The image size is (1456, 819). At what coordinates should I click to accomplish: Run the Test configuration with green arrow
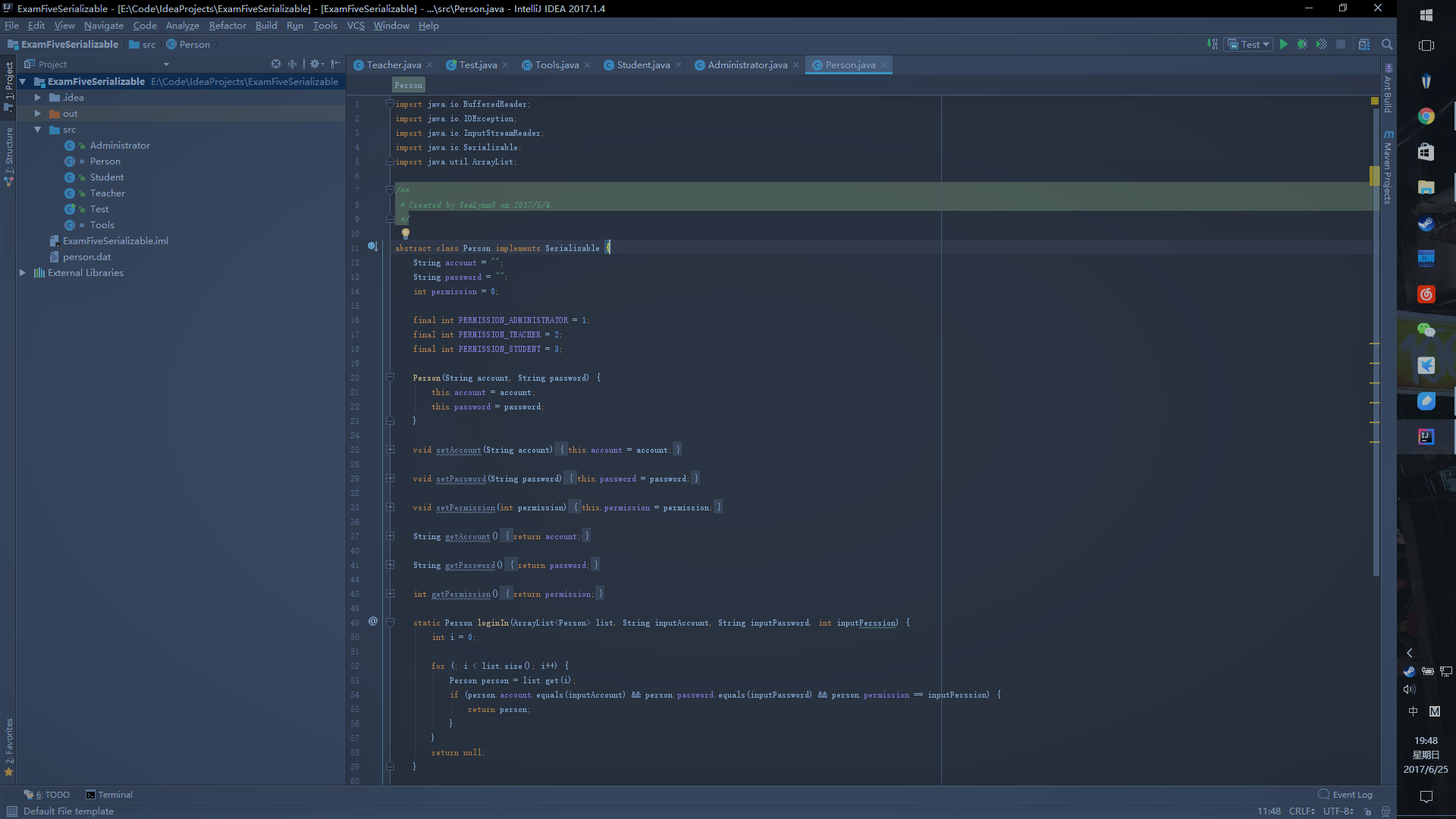1283,45
